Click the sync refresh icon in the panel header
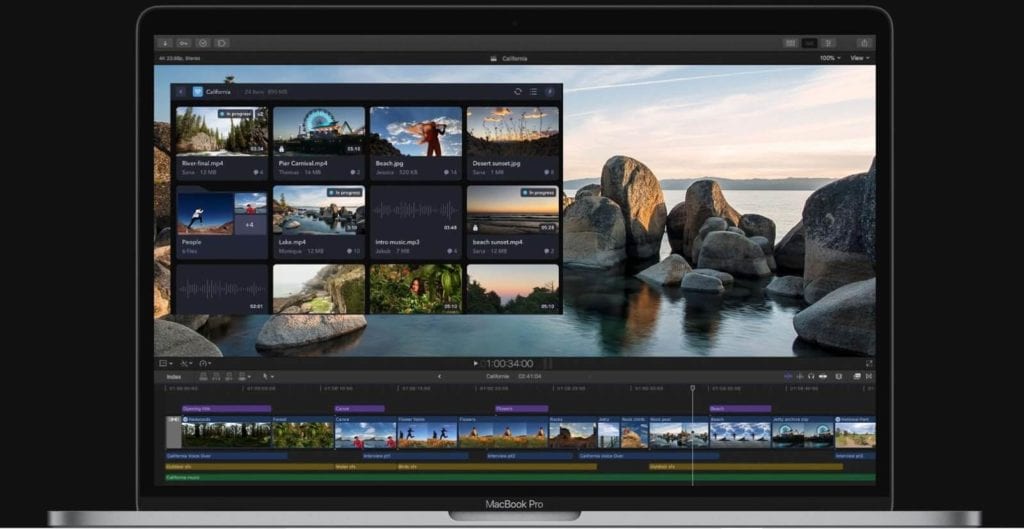This screenshot has height=529, width=1024. [x=518, y=92]
